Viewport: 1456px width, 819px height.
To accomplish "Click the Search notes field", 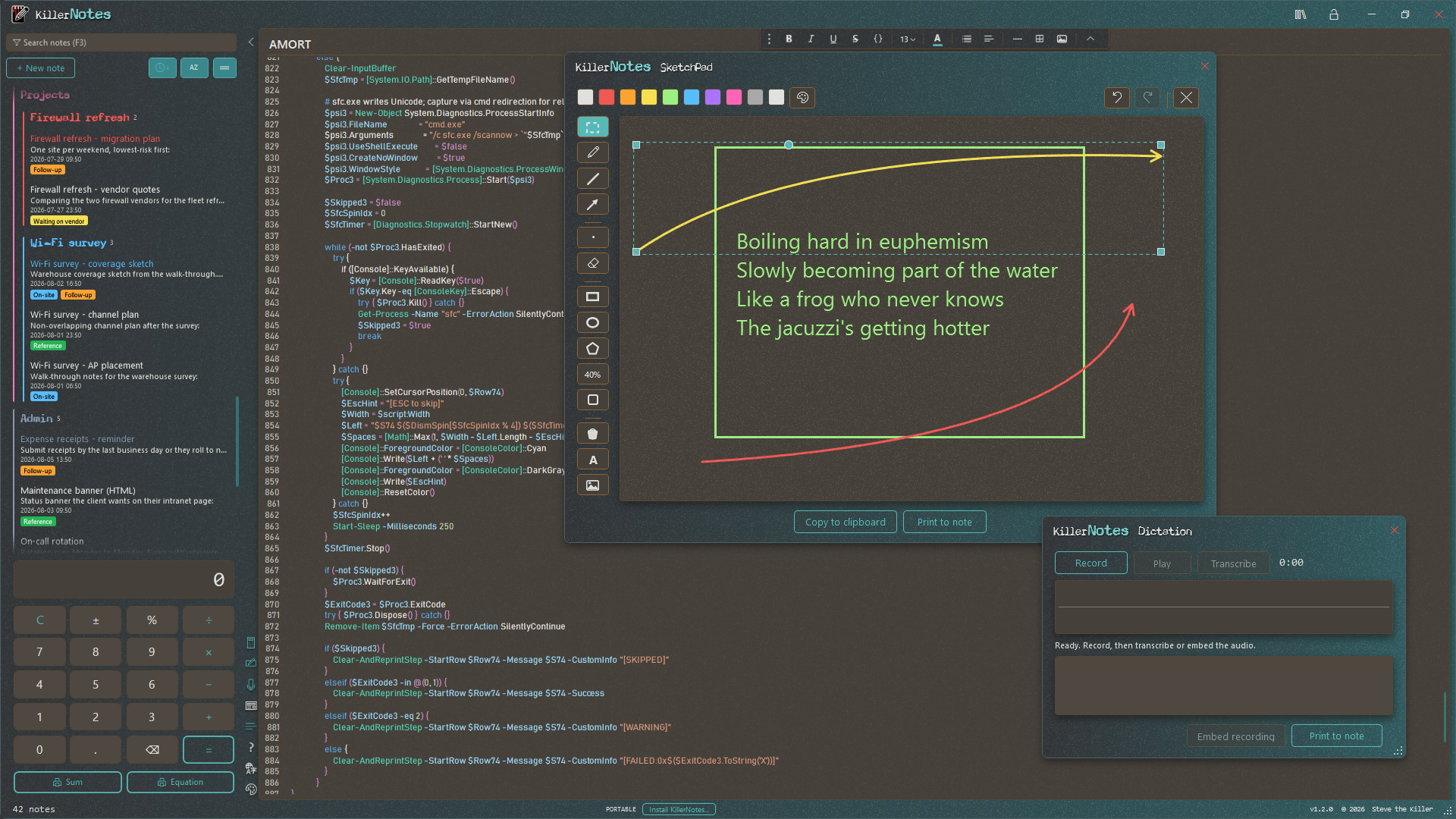I will coord(121,42).
